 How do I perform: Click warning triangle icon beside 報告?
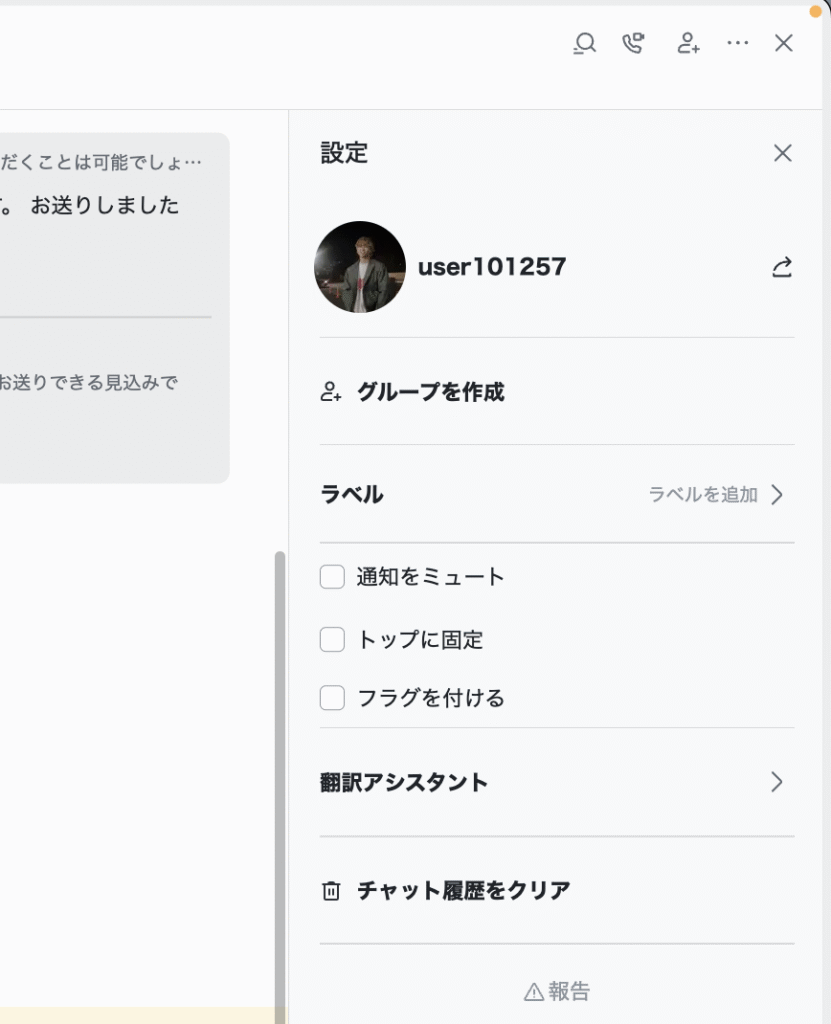(534, 992)
